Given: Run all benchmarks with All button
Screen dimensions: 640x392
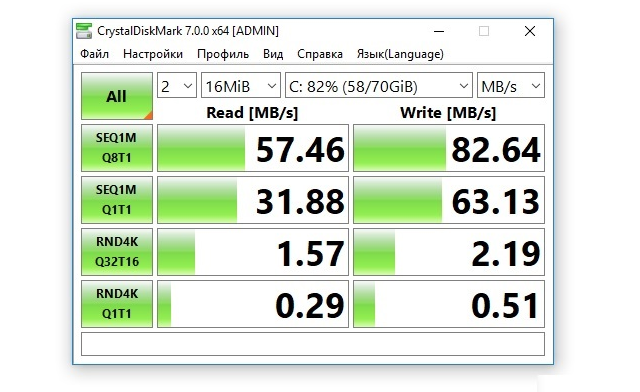Looking at the screenshot, I should (117, 96).
